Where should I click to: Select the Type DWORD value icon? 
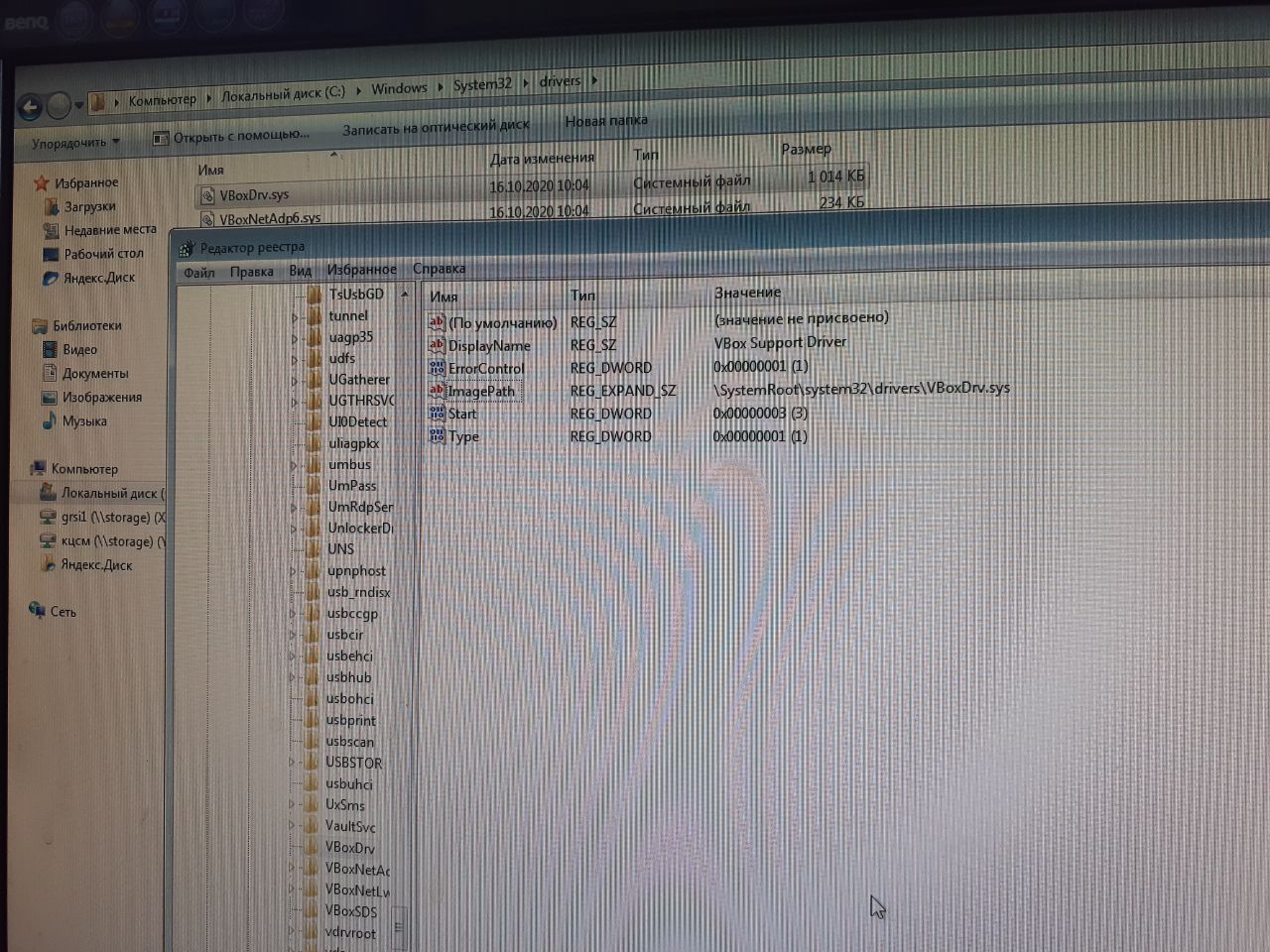437,436
